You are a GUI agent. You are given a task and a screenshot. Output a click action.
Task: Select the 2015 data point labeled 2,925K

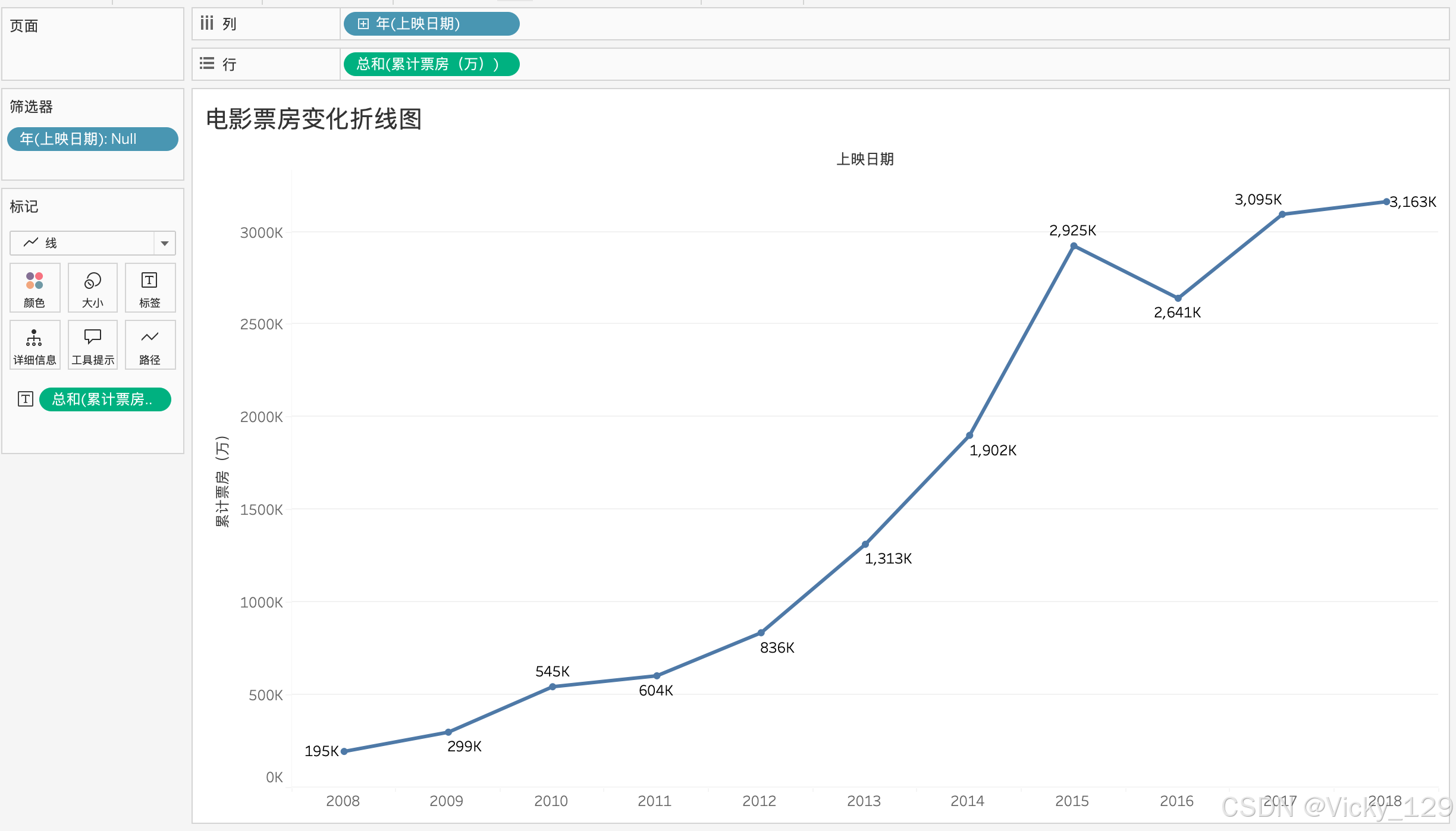(x=1074, y=245)
